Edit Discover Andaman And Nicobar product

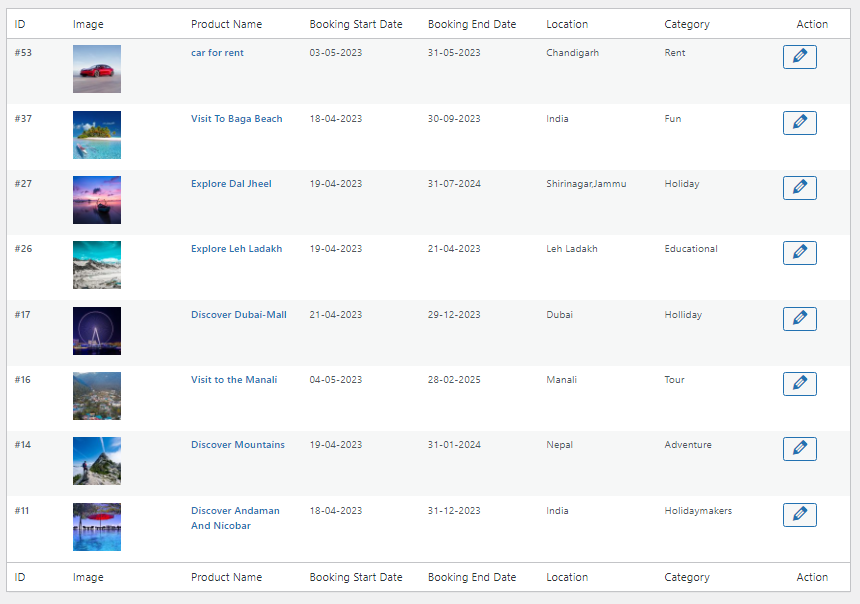pos(799,515)
